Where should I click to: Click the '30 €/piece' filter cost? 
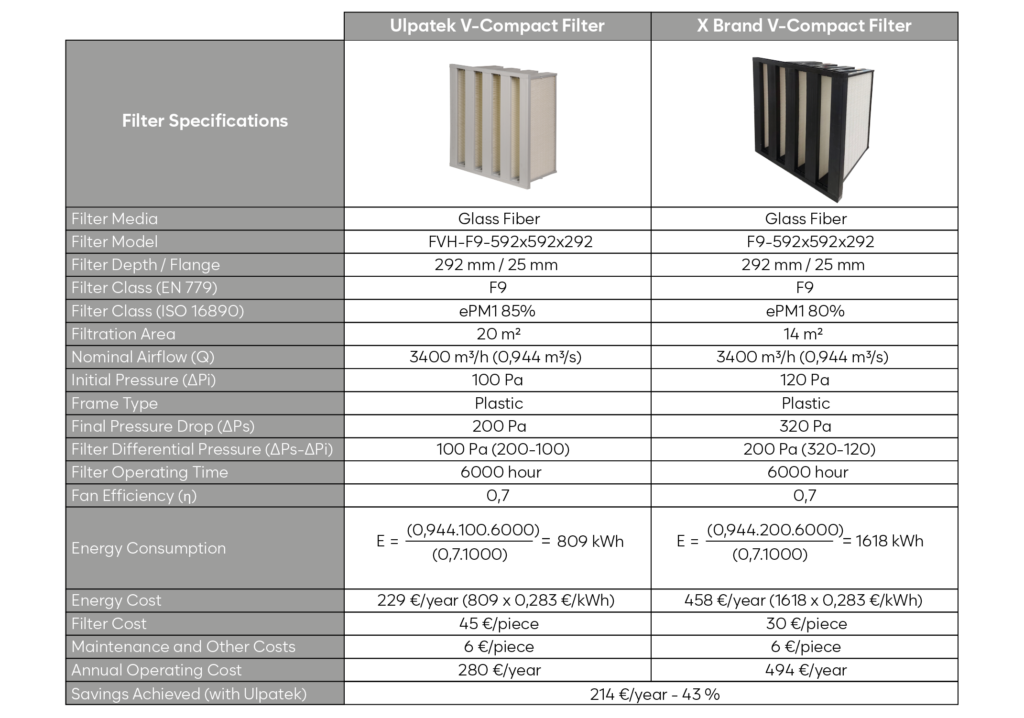click(x=807, y=624)
